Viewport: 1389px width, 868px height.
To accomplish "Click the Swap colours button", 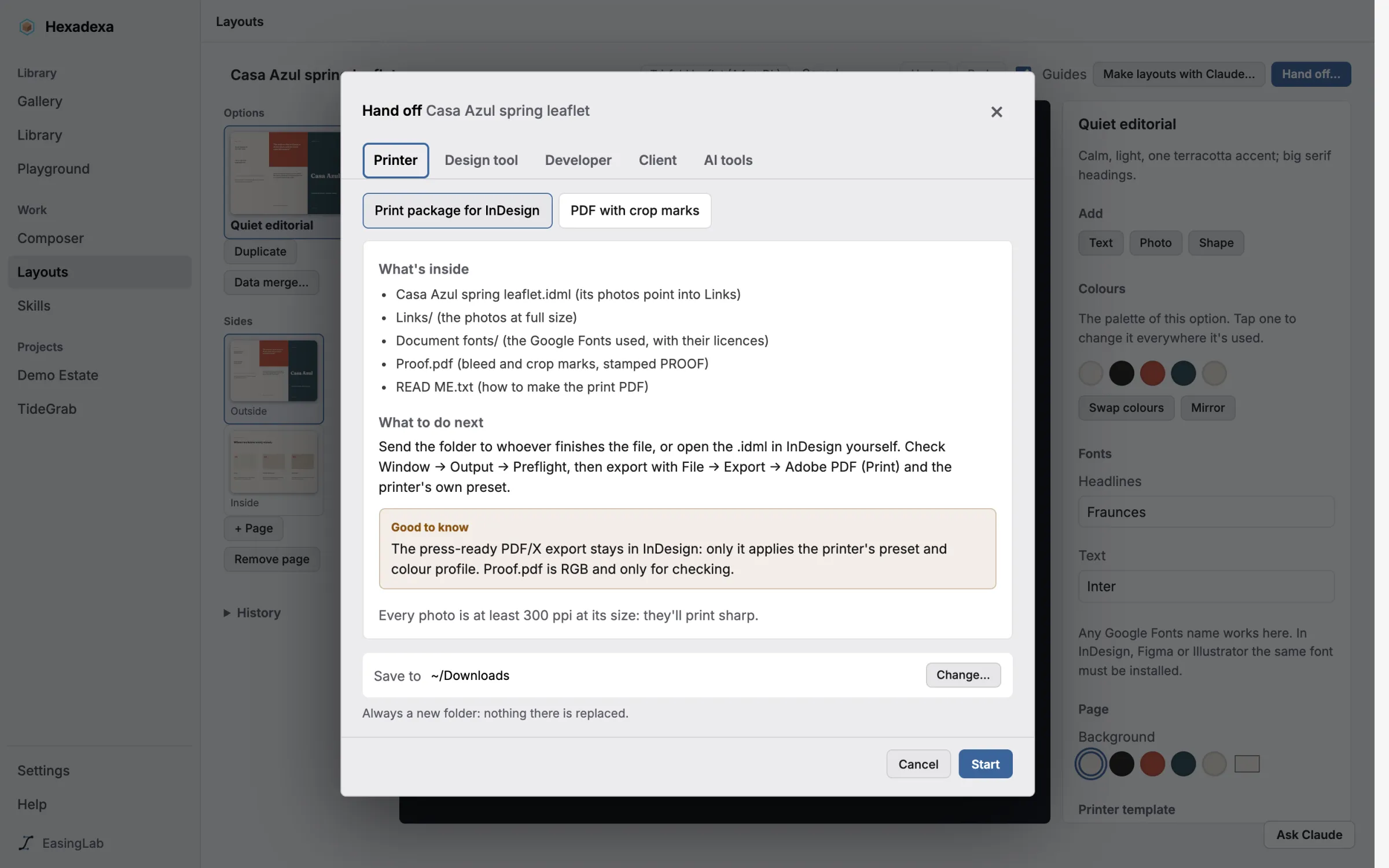I will (1126, 408).
